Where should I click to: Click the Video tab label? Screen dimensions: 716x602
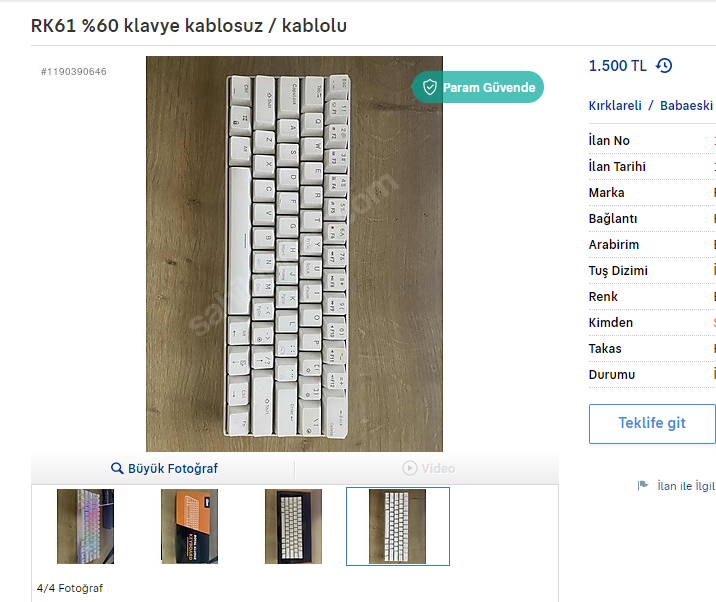click(x=438, y=468)
